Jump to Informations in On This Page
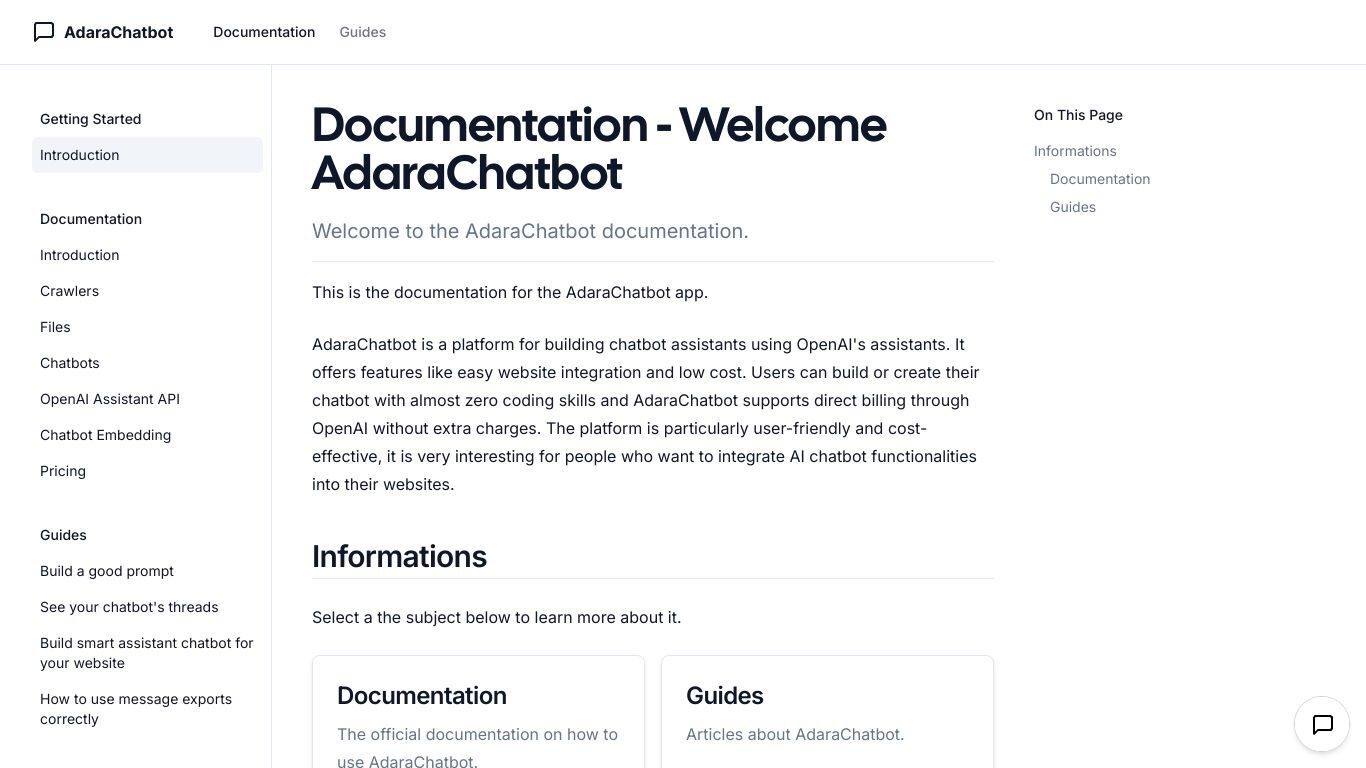The width and height of the screenshot is (1366, 768). click(1075, 151)
